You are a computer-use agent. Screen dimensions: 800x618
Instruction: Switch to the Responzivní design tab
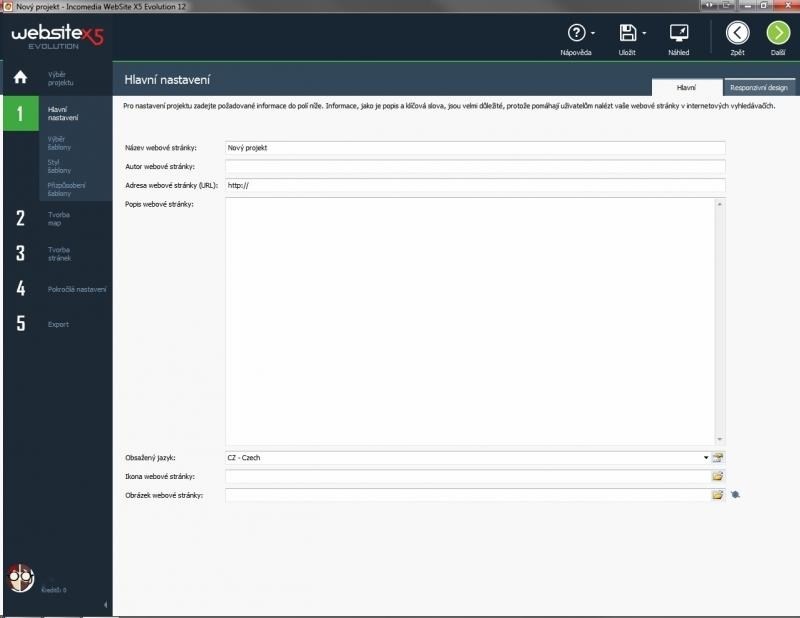[759, 87]
